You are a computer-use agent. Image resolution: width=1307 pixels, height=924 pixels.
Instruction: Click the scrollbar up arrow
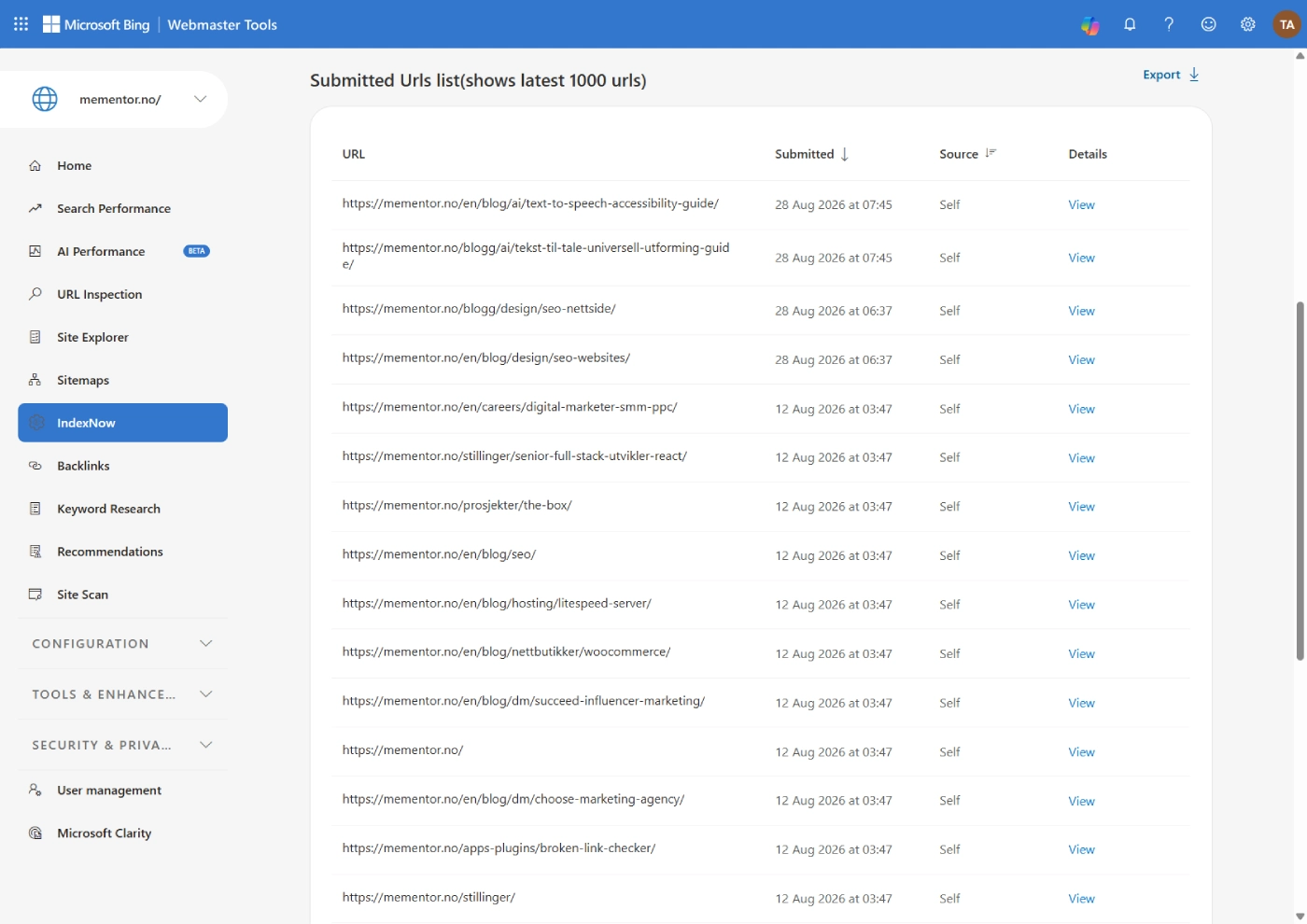1300,56
